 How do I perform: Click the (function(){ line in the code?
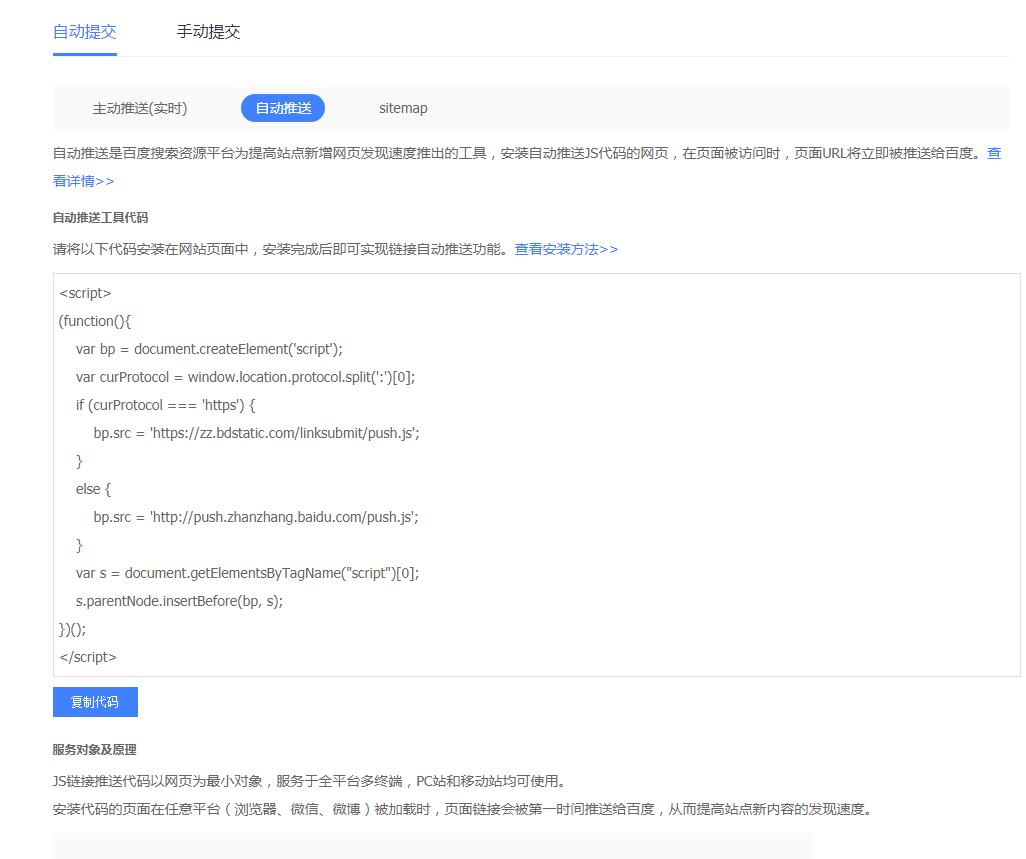click(95, 321)
